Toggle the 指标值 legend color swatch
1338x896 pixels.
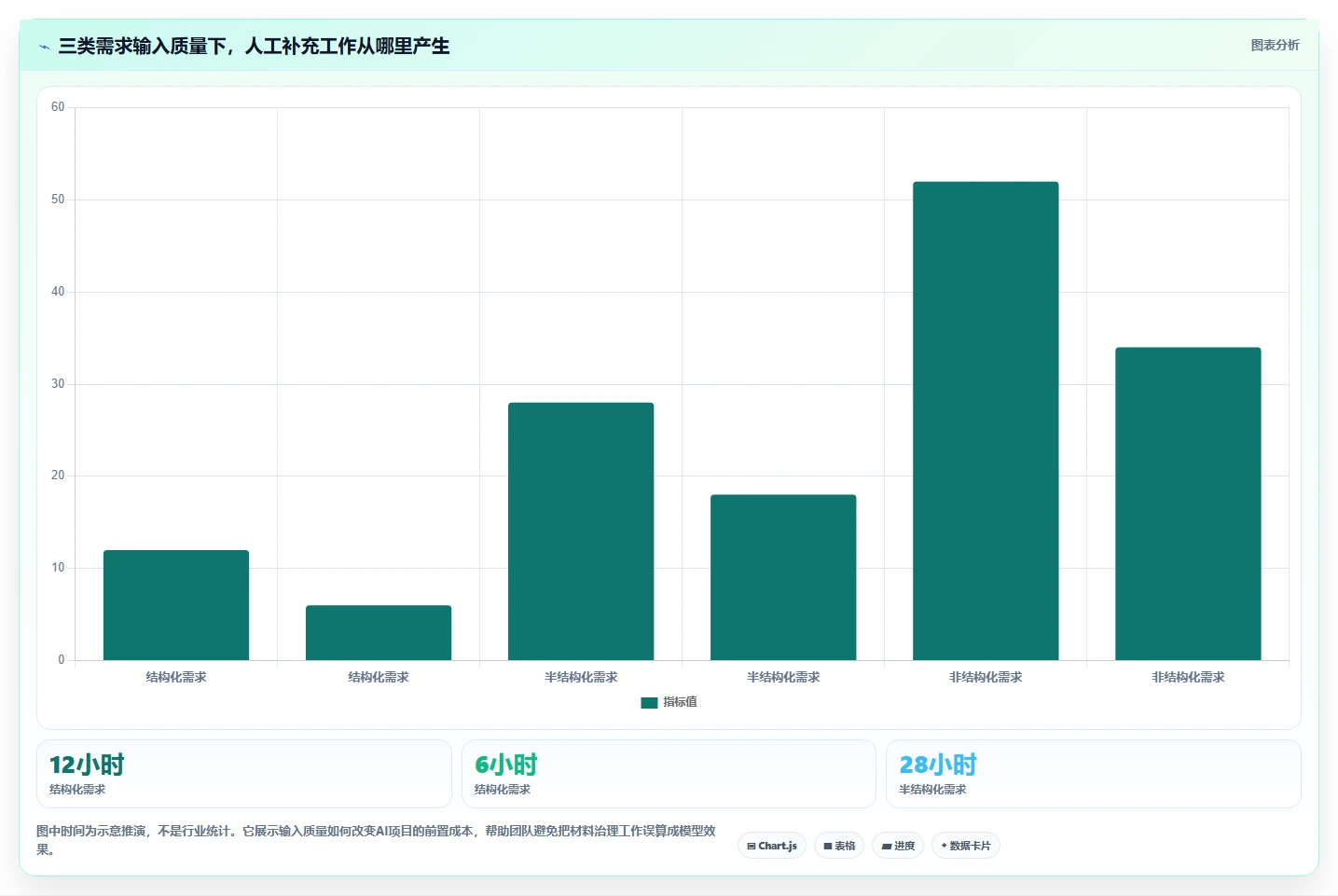(649, 703)
